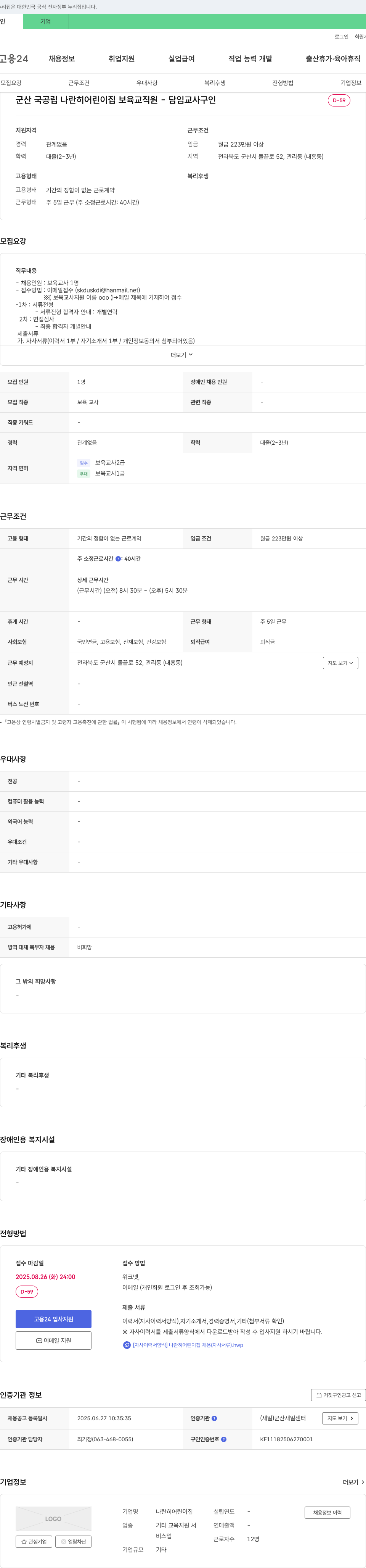
Task: Go to the 고용24 home logo
Action: click(14, 59)
